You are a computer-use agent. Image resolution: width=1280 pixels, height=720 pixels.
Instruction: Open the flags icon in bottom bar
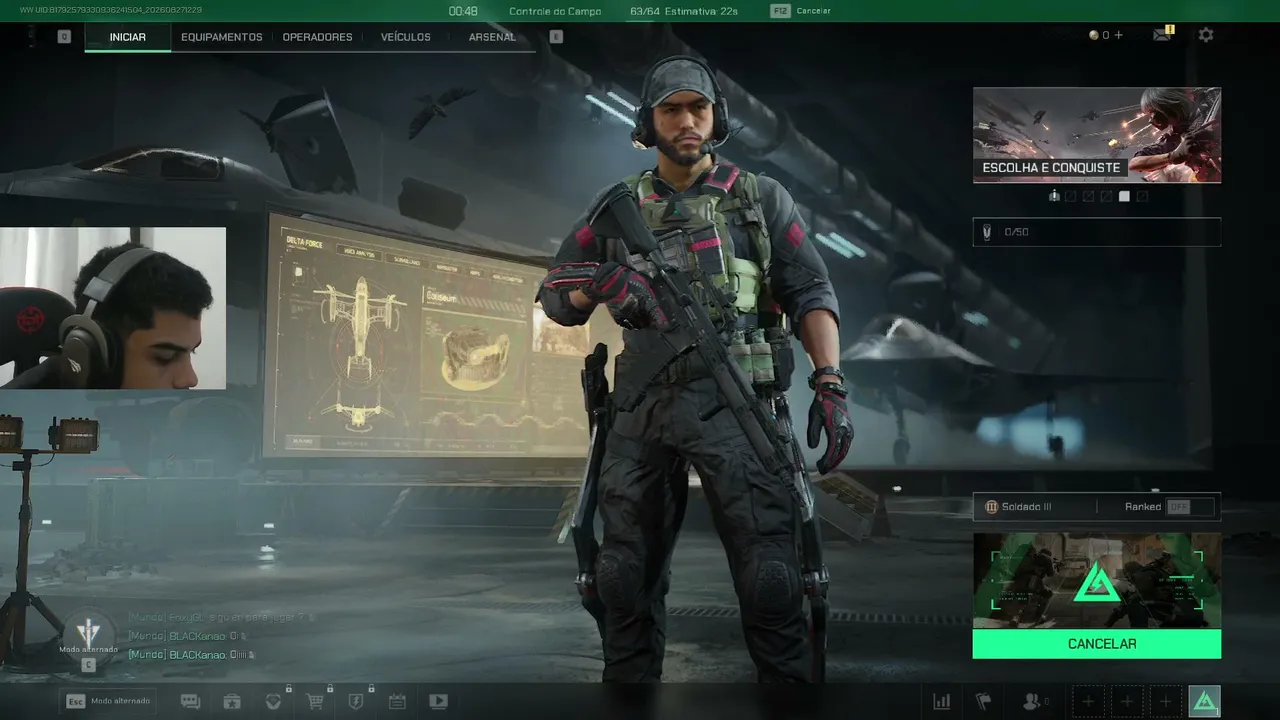coord(983,702)
